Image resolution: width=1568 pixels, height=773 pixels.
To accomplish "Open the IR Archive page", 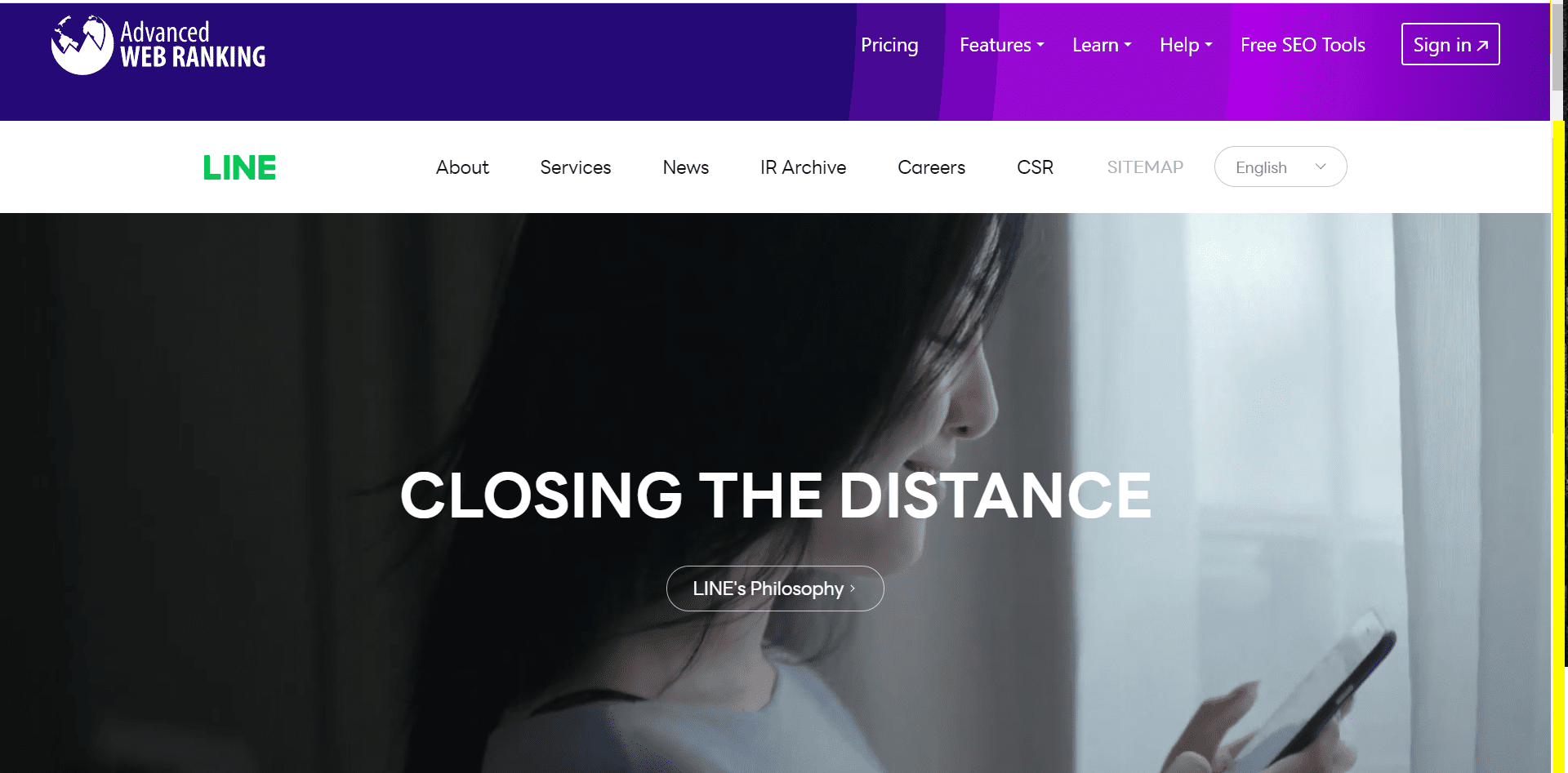I will (803, 167).
